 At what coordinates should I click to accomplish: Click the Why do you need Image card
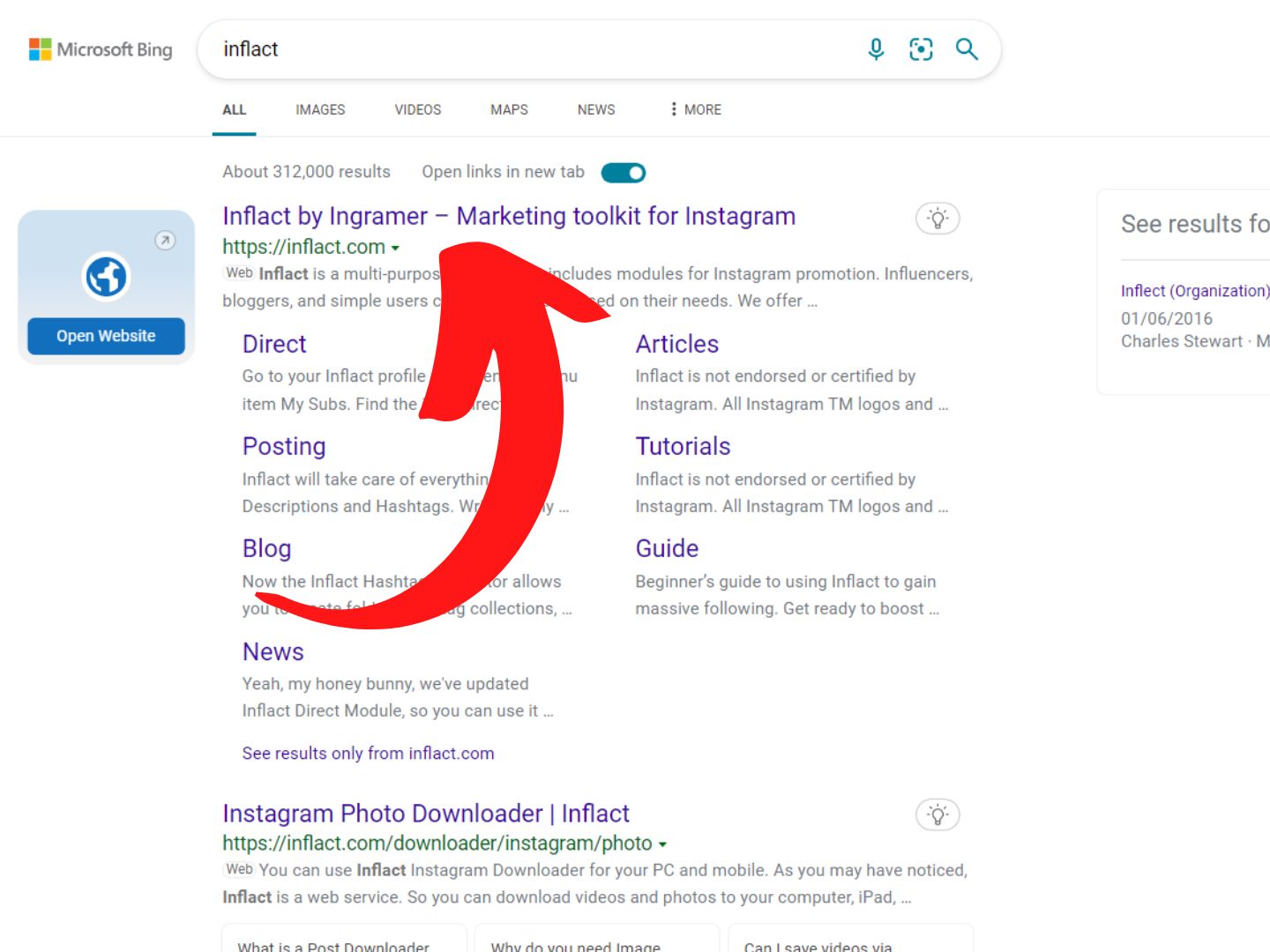597,939
